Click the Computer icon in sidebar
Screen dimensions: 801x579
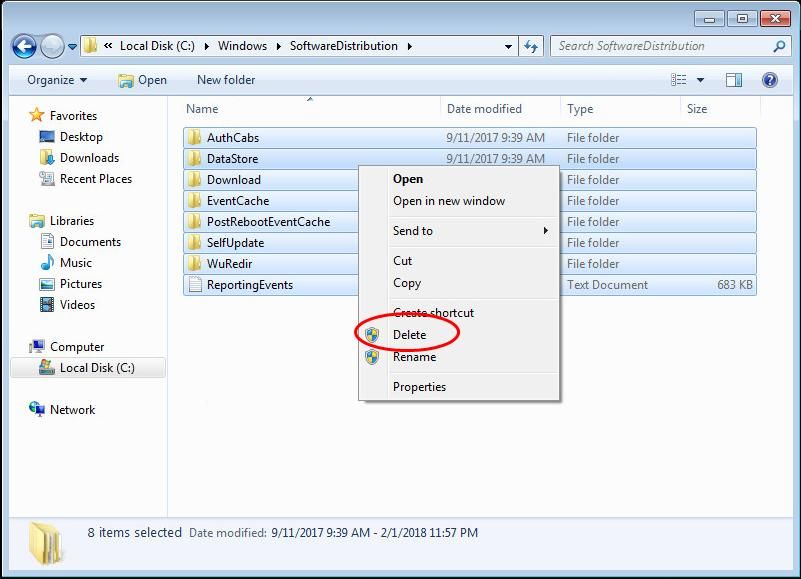[37, 346]
